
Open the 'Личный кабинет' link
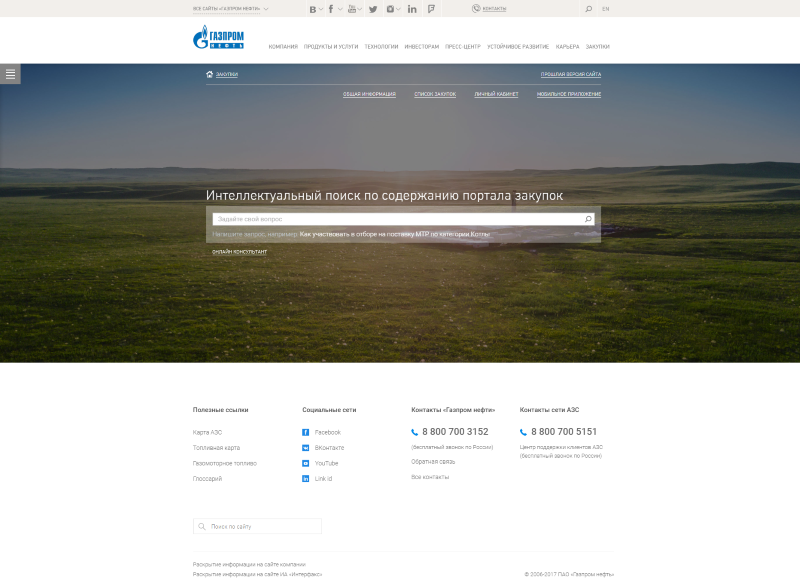(x=496, y=94)
